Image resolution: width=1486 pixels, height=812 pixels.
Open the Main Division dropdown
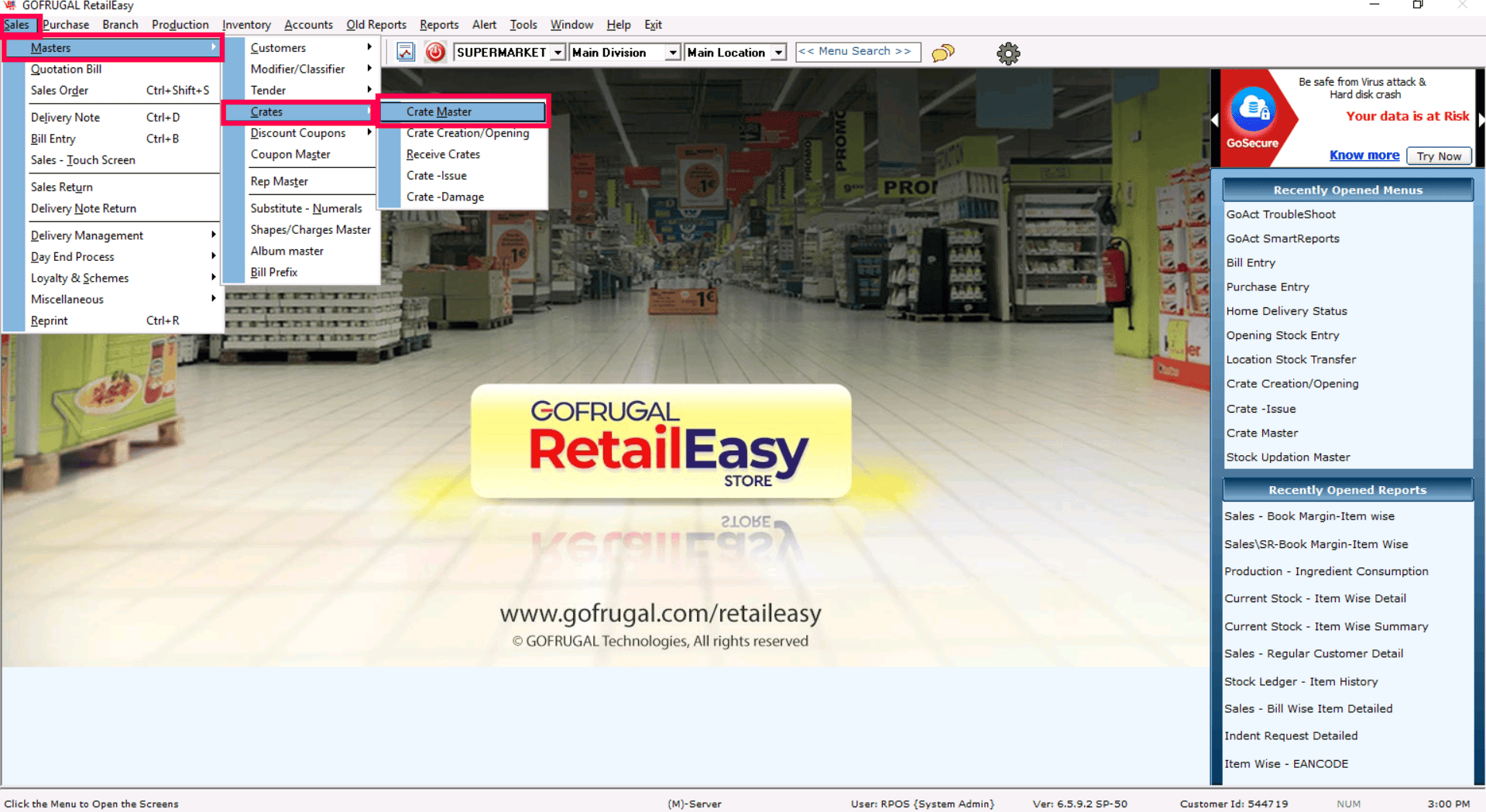tap(672, 53)
